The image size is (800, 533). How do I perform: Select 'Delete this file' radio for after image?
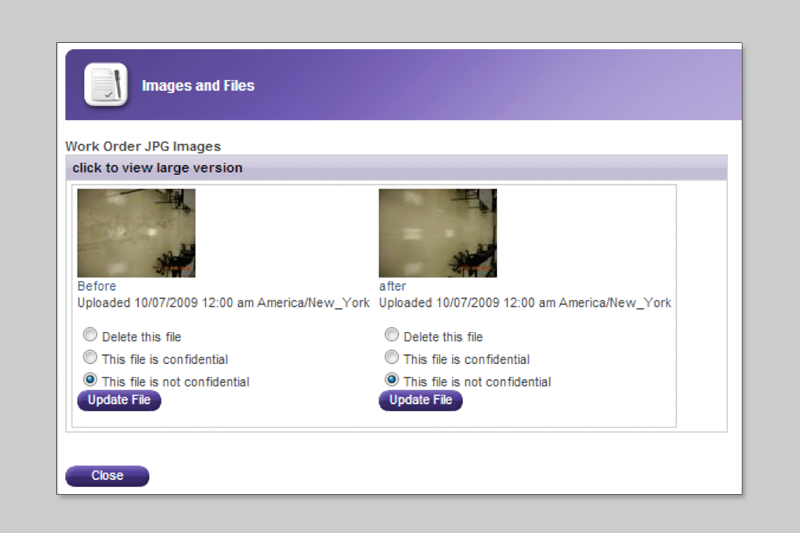point(392,336)
